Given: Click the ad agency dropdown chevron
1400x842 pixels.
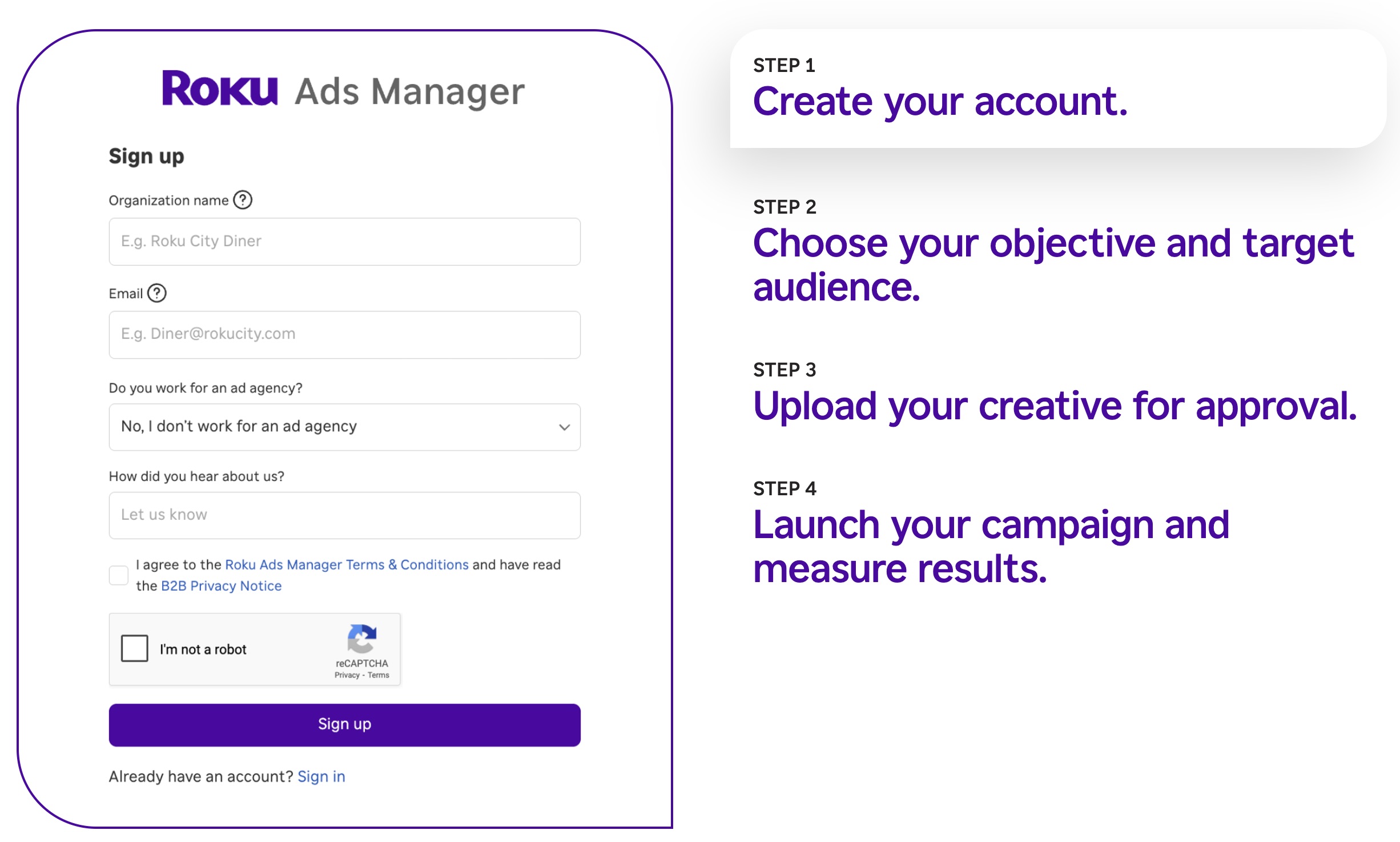Looking at the screenshot, I should pyautogui.click(x=564, y=427).
